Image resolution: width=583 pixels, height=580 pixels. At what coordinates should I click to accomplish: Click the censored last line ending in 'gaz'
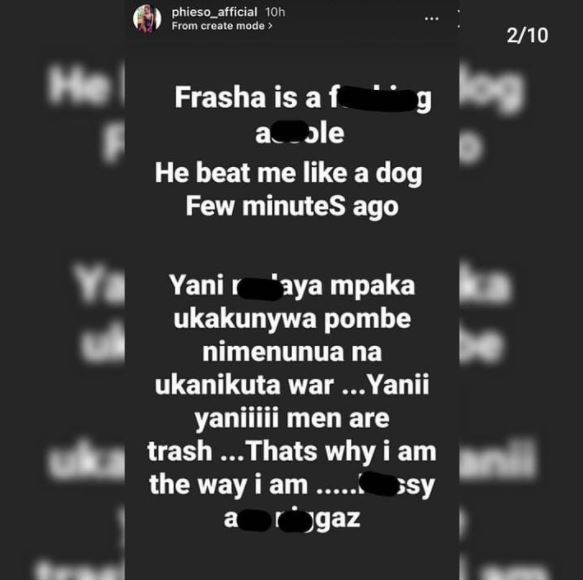click(x=292, y=519)
